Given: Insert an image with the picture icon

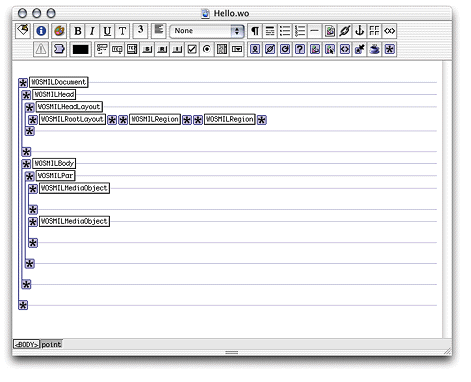Looking at the screenshot, I should 330,31.
